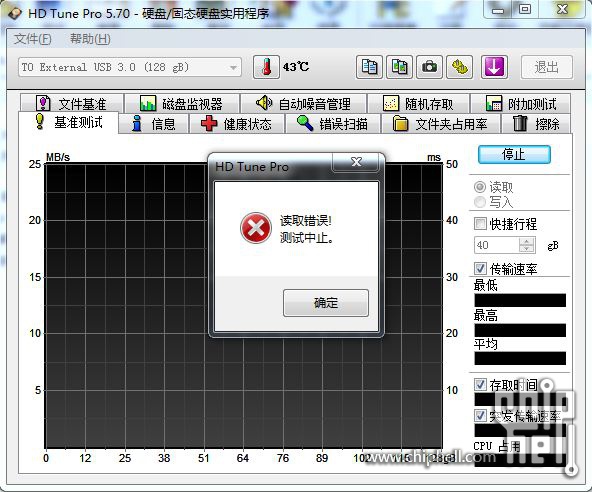Toggle the 突发传输速率 checkbox
Viewport: 592px width, 492px height.
point(480,415)
